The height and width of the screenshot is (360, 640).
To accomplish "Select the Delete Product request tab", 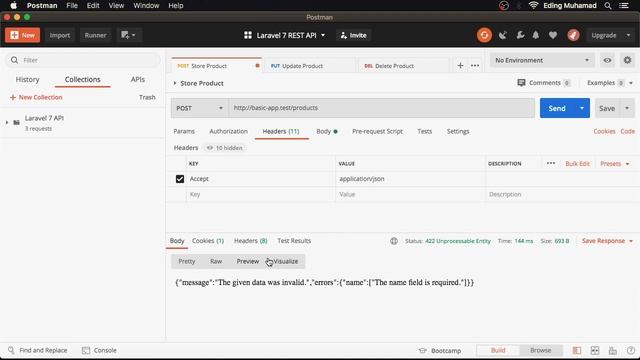I will 389,66.
